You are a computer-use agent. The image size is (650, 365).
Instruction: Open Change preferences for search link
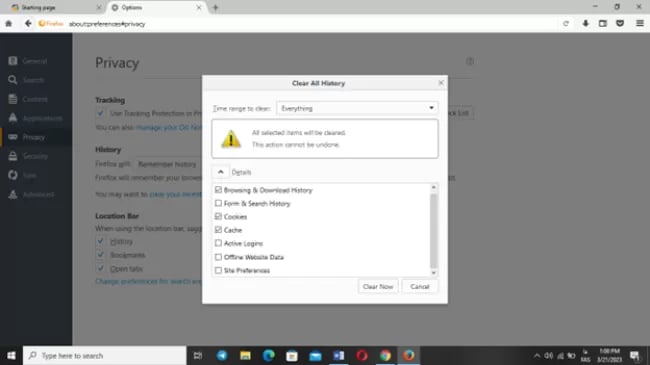[x=149, y=281]
